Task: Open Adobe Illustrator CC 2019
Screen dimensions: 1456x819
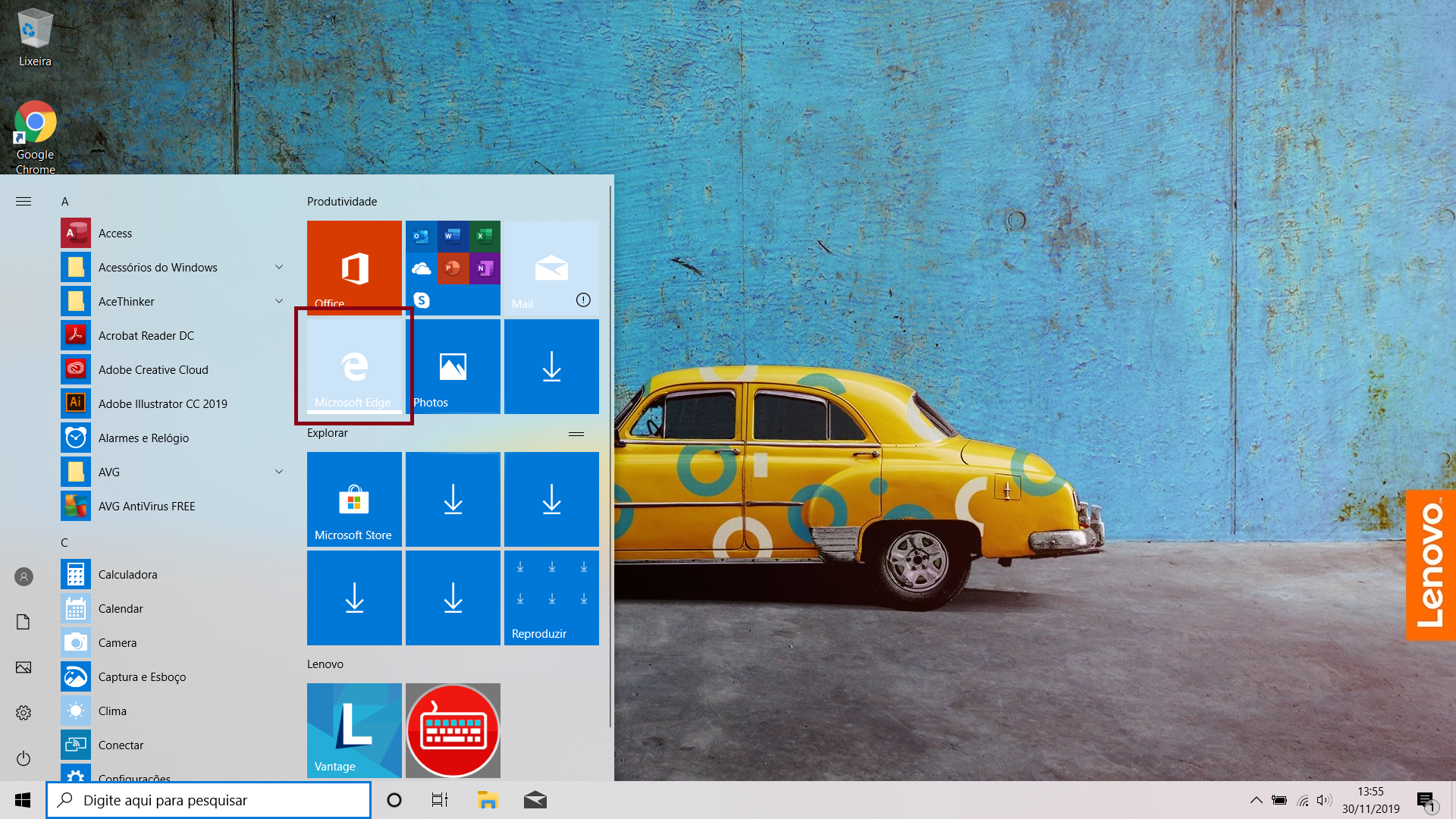Action: (162, 403)
